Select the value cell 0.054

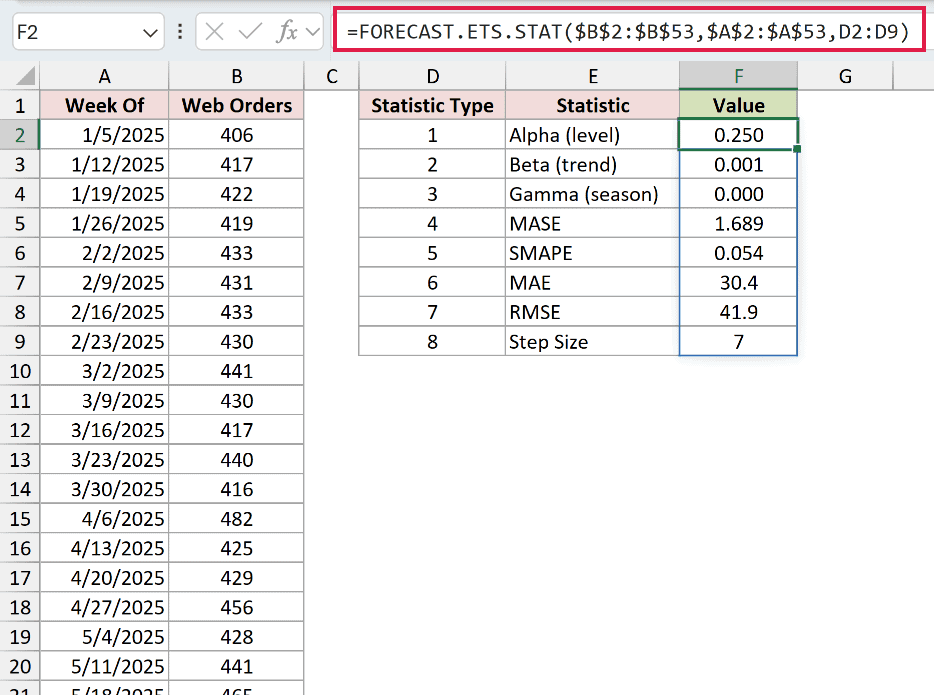click(x=739, y=253)
